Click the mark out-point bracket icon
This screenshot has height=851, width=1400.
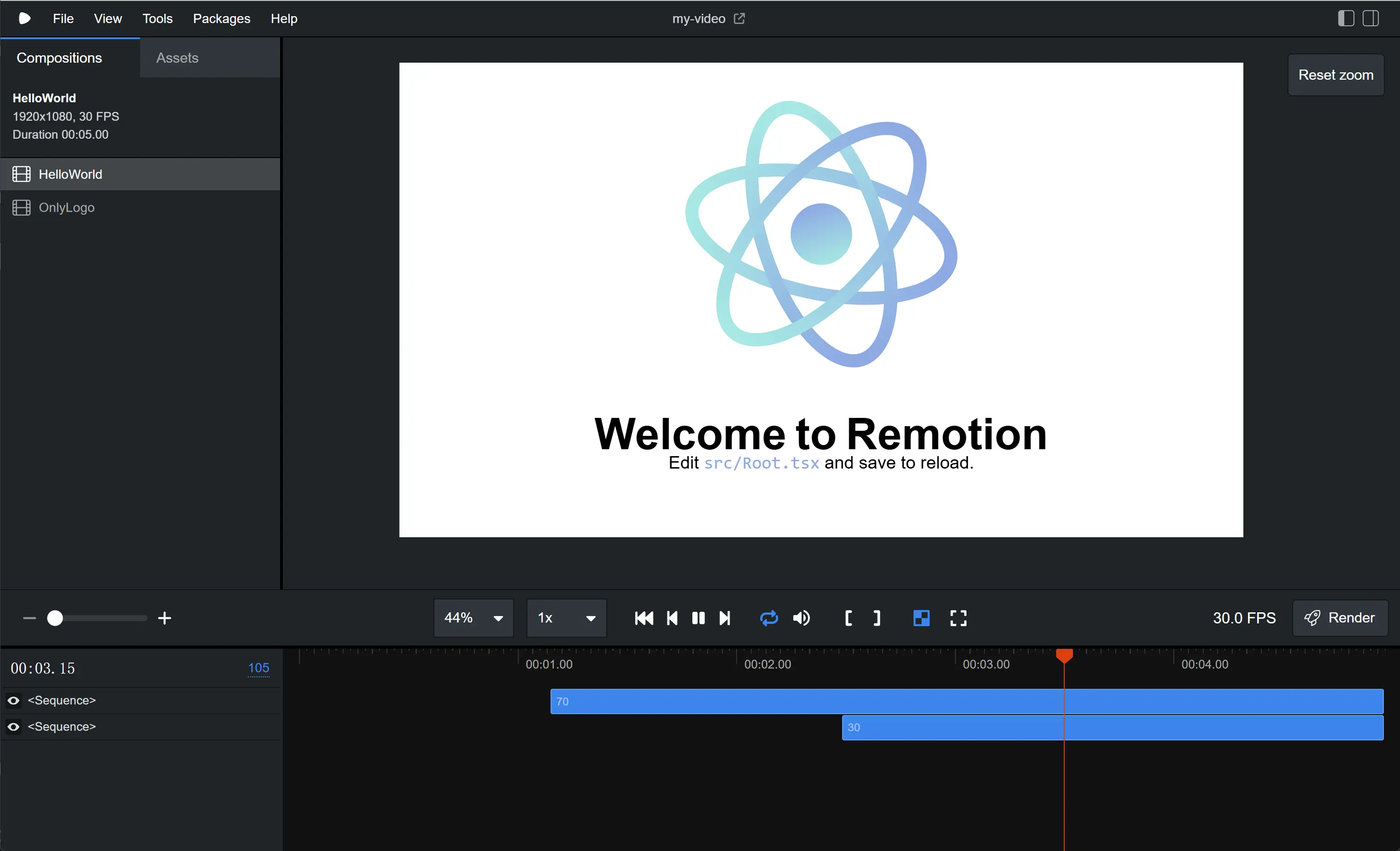tap(877, 618)
